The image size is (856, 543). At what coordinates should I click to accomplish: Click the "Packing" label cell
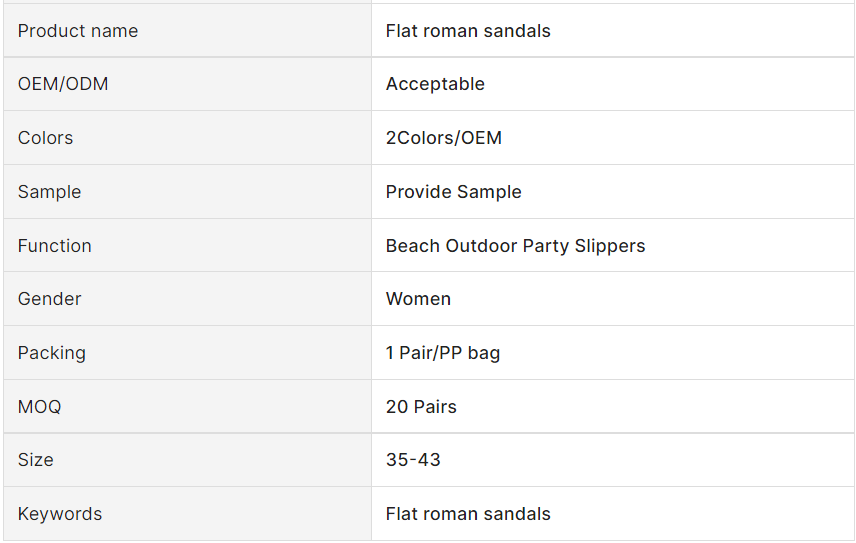pos(52,353)
